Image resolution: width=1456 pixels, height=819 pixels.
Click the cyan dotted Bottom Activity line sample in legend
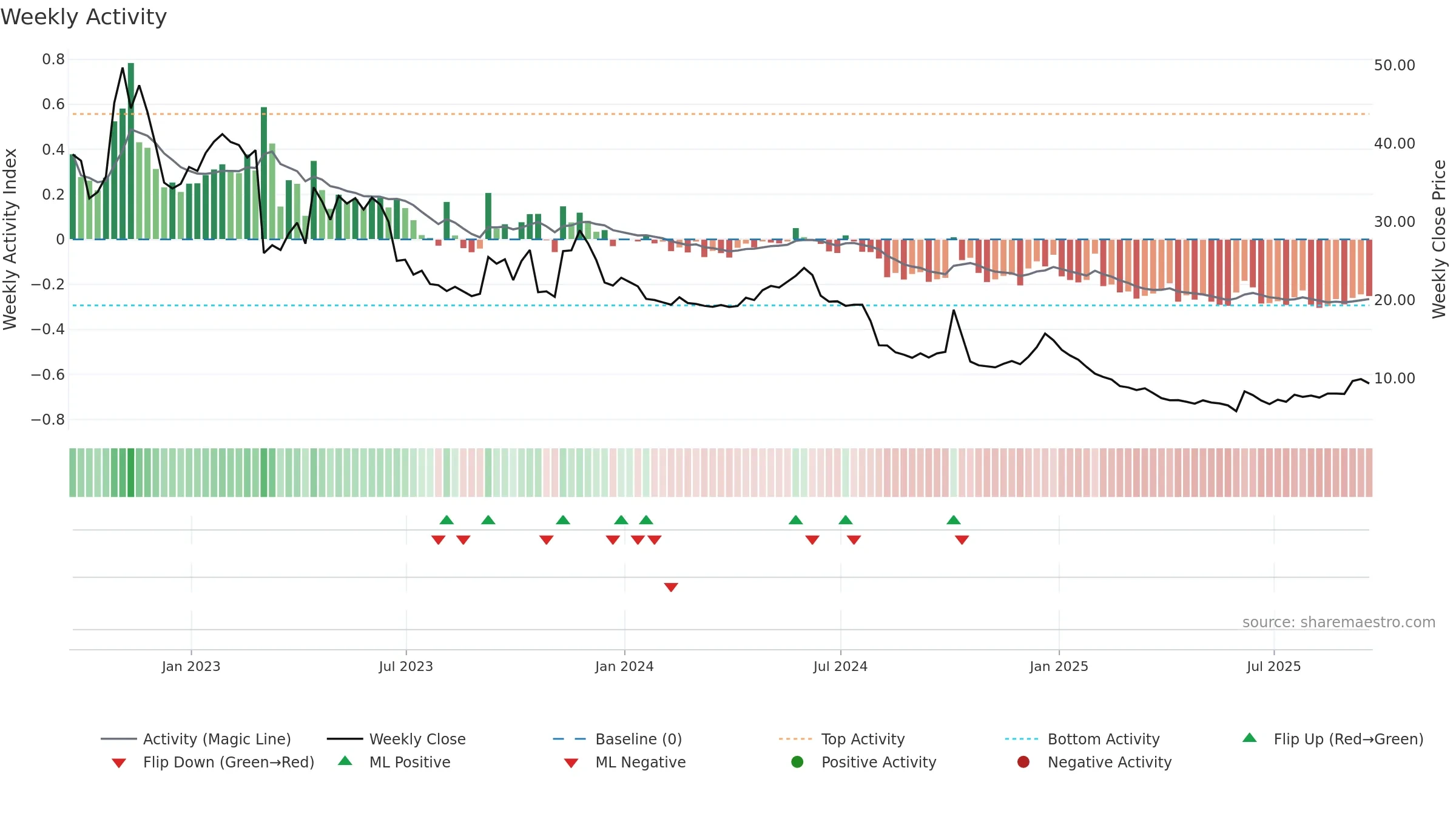(x=1022, y=739)
